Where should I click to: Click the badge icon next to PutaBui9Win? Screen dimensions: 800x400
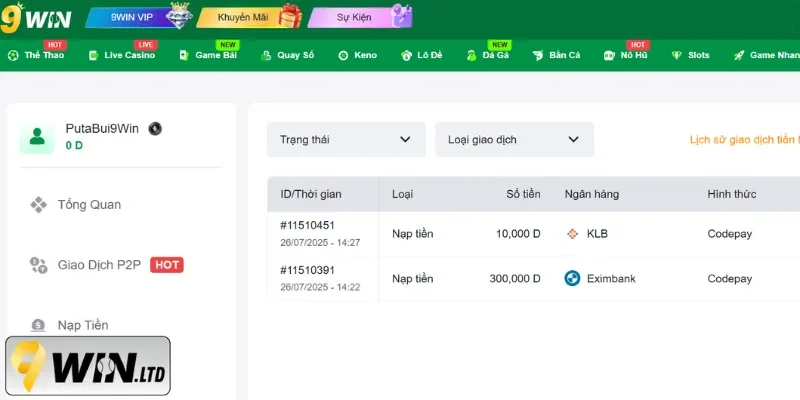(155, 129)
